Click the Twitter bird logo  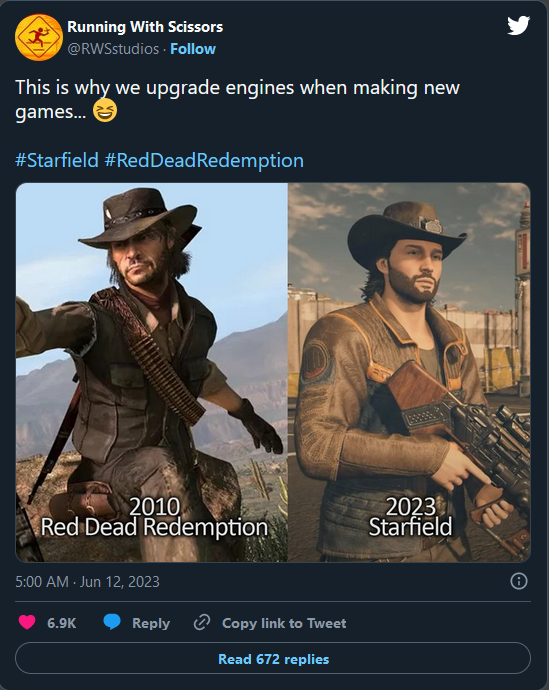(518, 25)
